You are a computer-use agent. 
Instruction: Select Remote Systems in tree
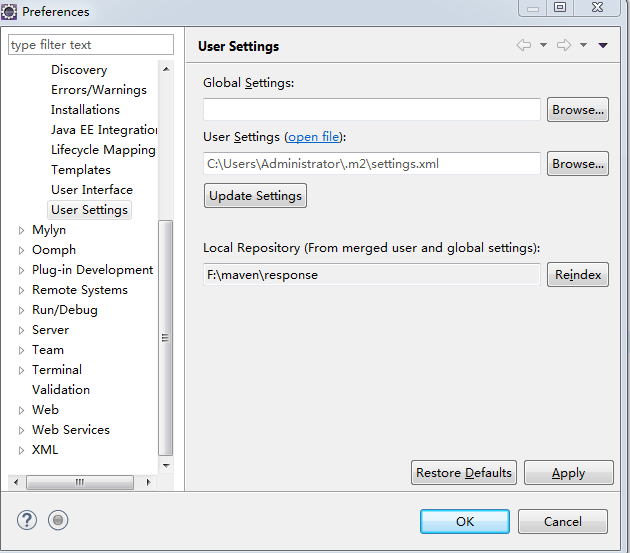tap(80, 290)
